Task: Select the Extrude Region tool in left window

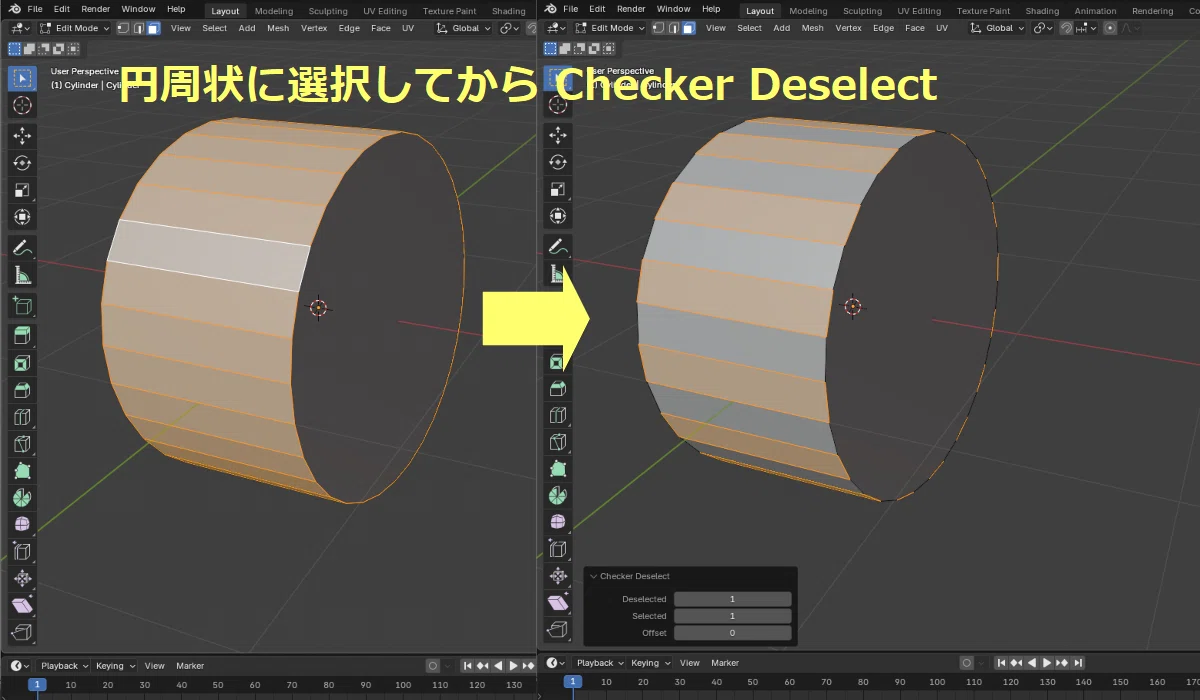Action: [22, 336]
